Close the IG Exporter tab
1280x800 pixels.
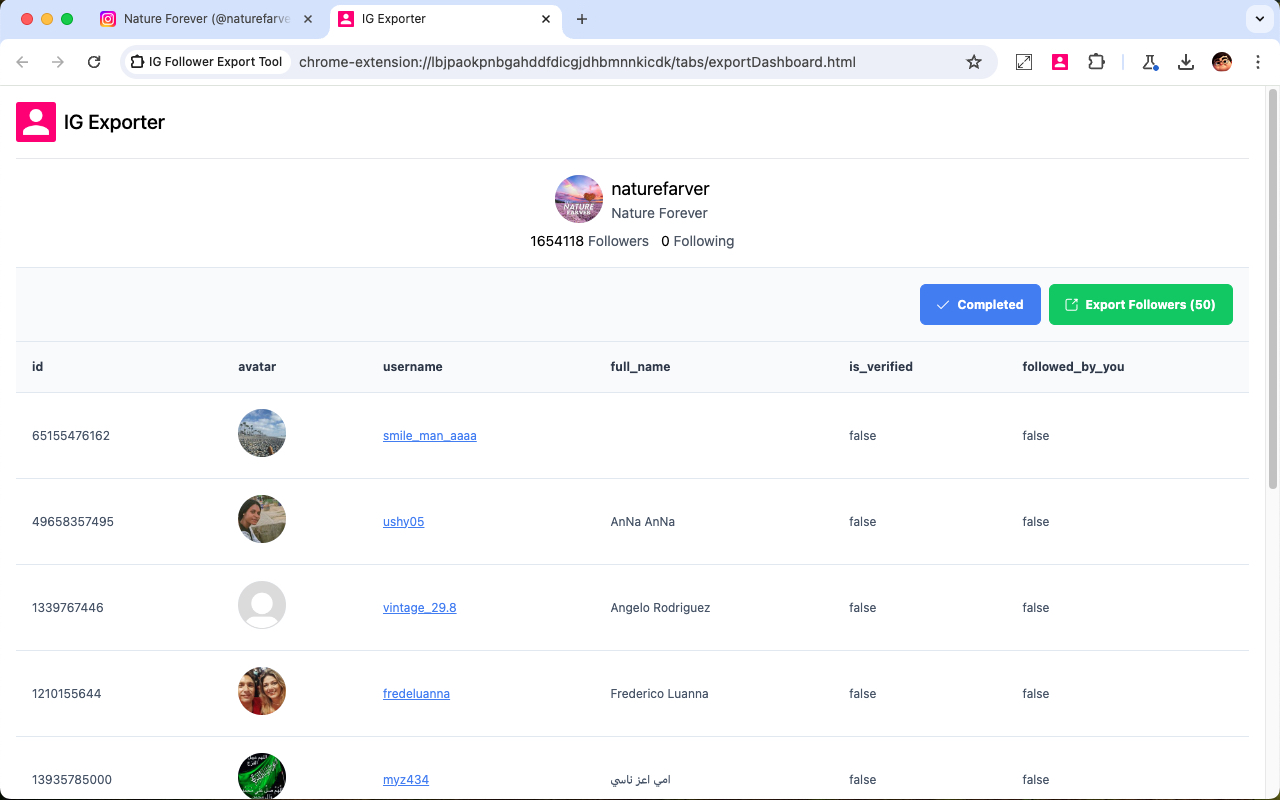(x=546, y=19)
